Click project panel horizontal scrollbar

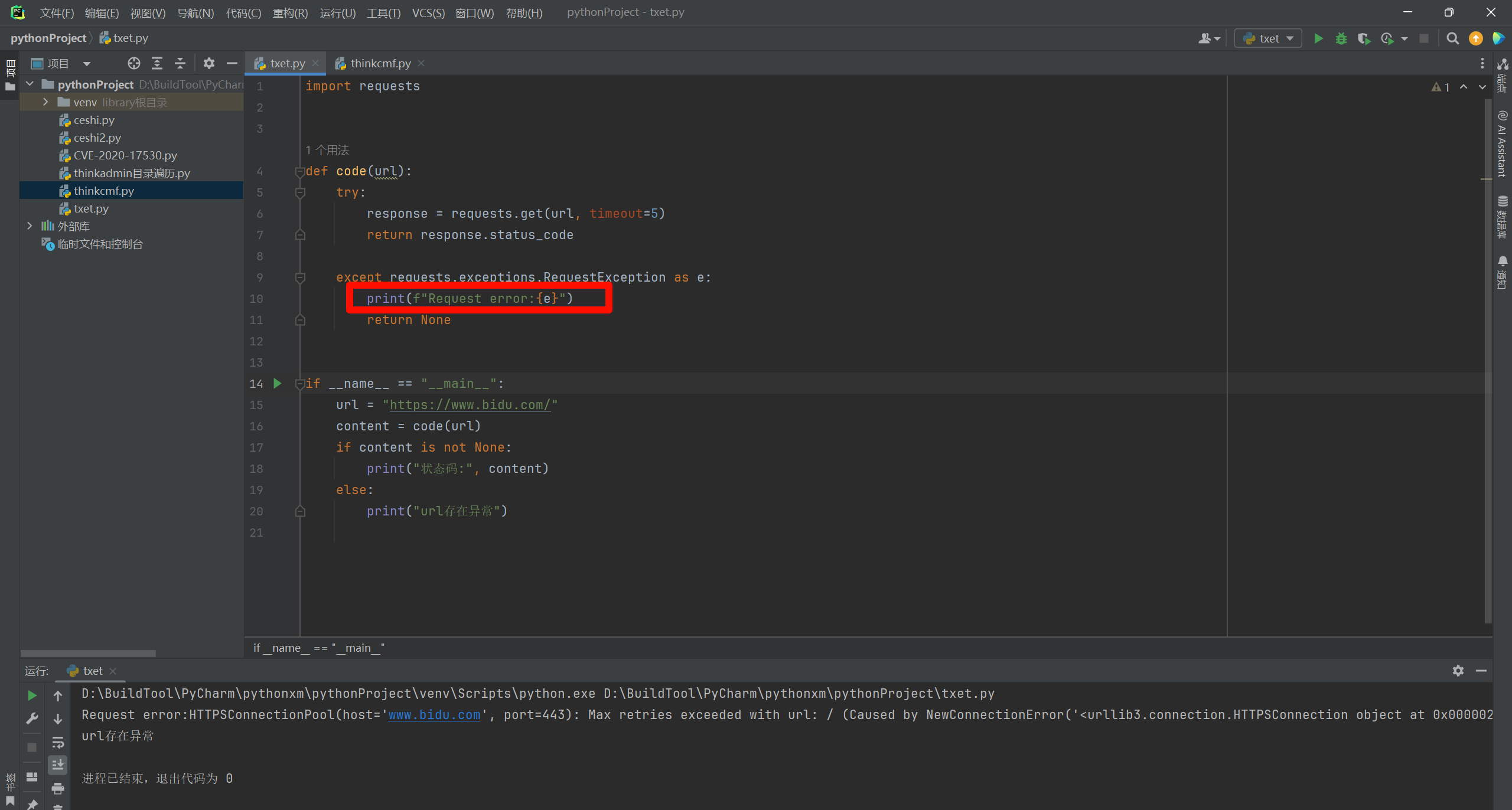88,653
